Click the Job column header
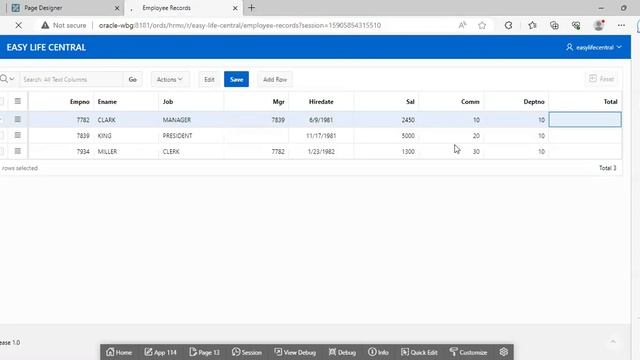 click(191, 102)
